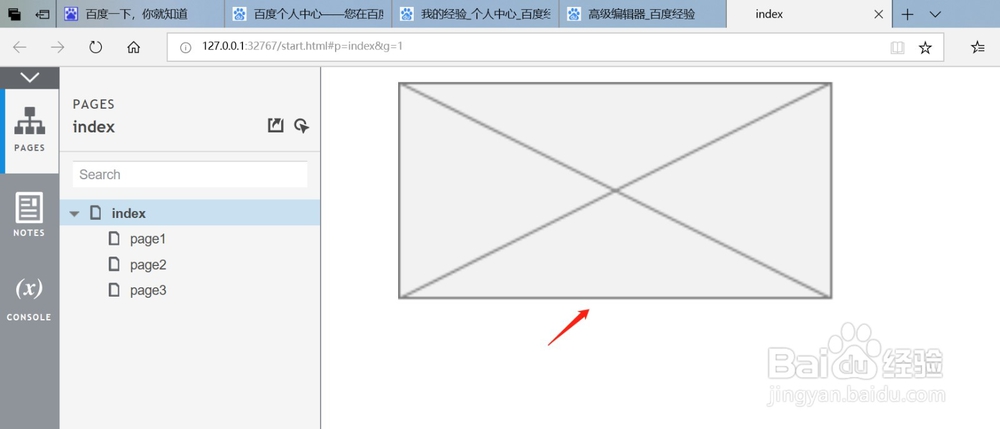Switch to 百度个人中心 tab
The image size is (1000, 429).
click(x=308, y=14)
